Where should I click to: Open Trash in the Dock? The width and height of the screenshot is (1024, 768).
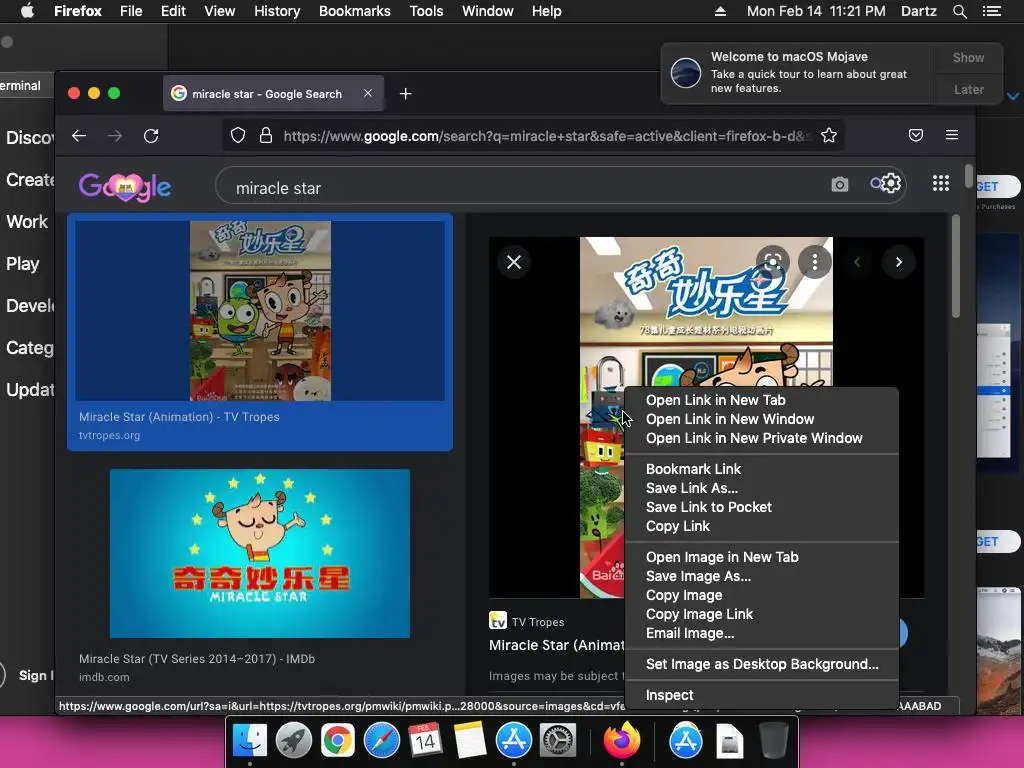(x=774, y=741)
